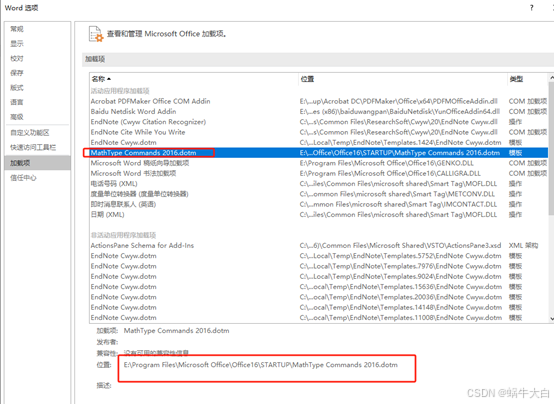
Task: Click the add-in list scroll up arrow
Action: point(552,77)
